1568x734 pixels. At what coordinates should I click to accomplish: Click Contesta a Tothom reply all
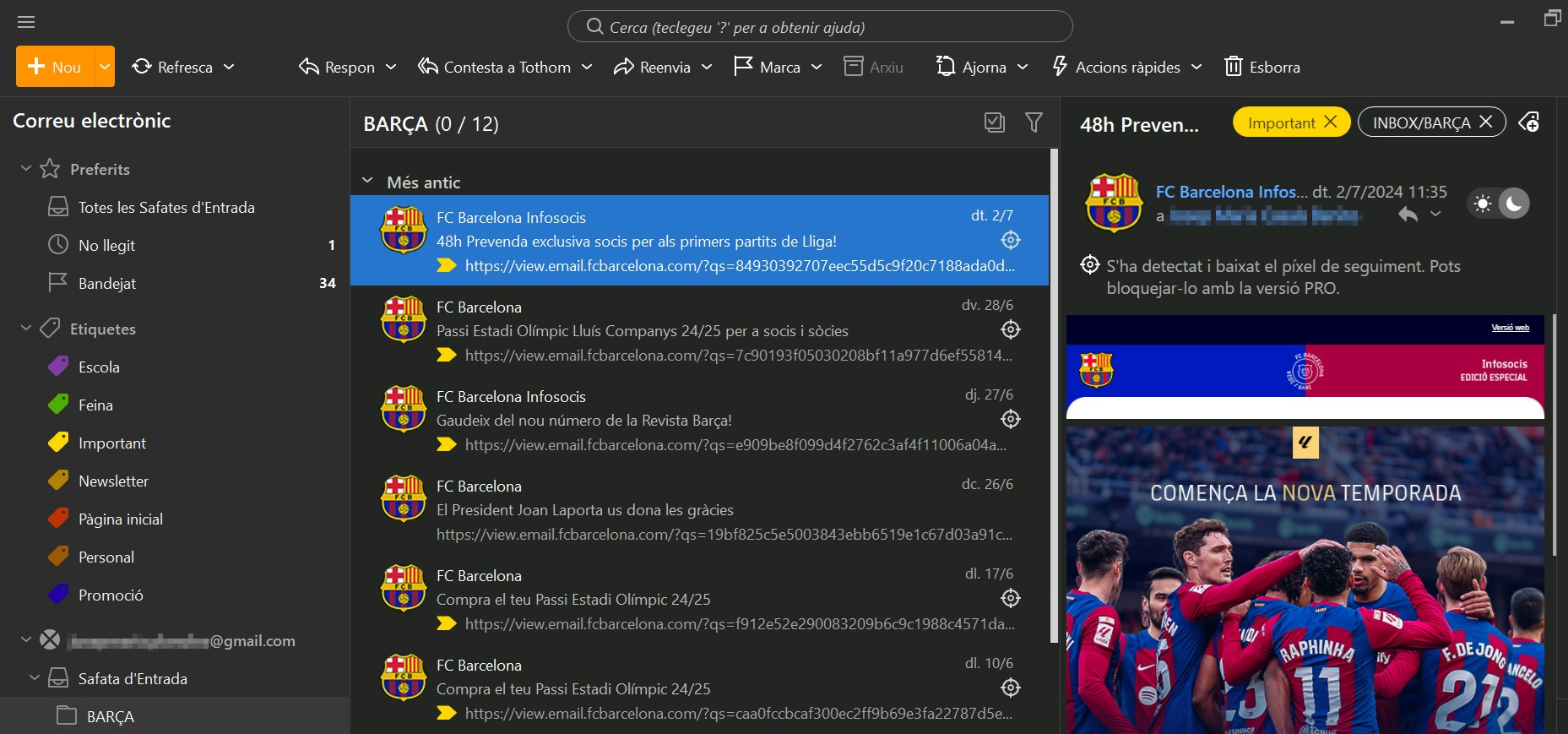tap(495, 67)
